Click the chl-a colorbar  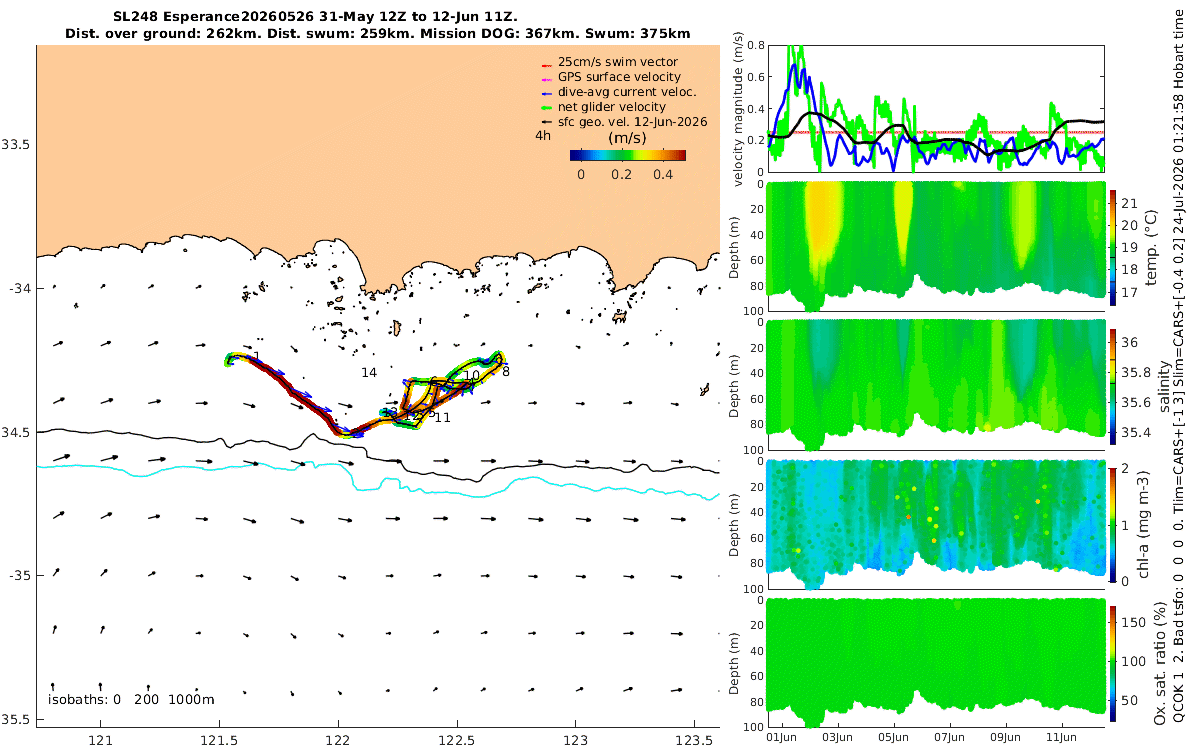[1114, 523]
